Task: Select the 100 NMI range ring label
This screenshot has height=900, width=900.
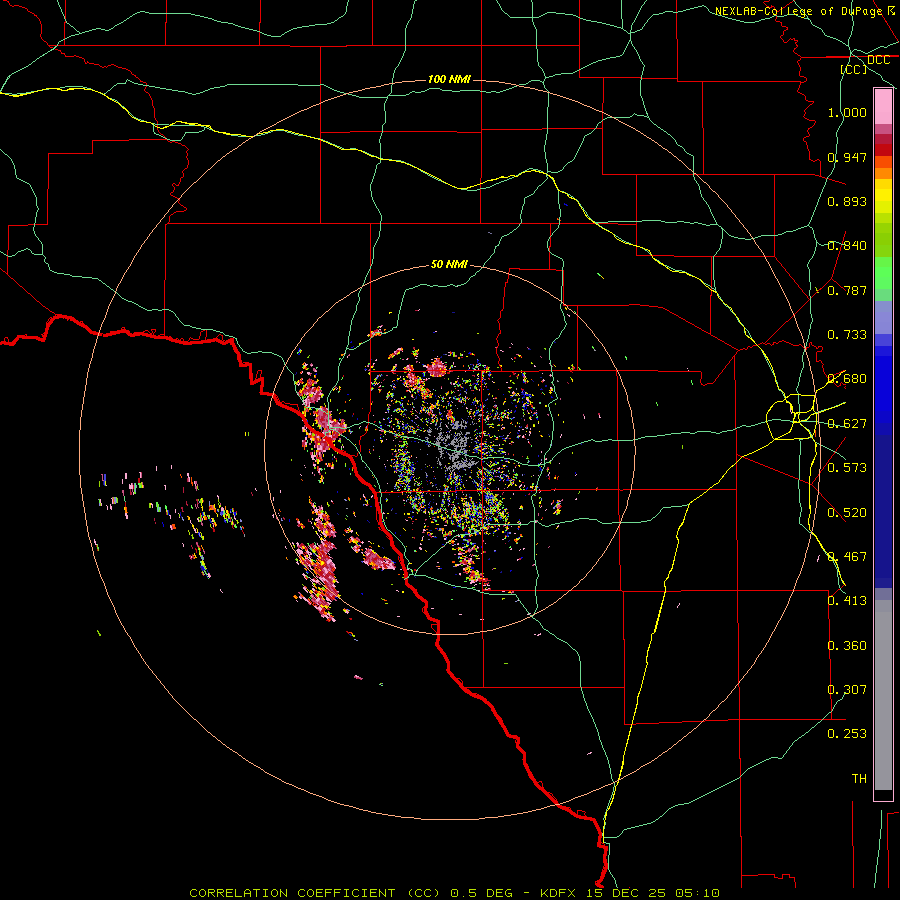Action: click(449, 79)
